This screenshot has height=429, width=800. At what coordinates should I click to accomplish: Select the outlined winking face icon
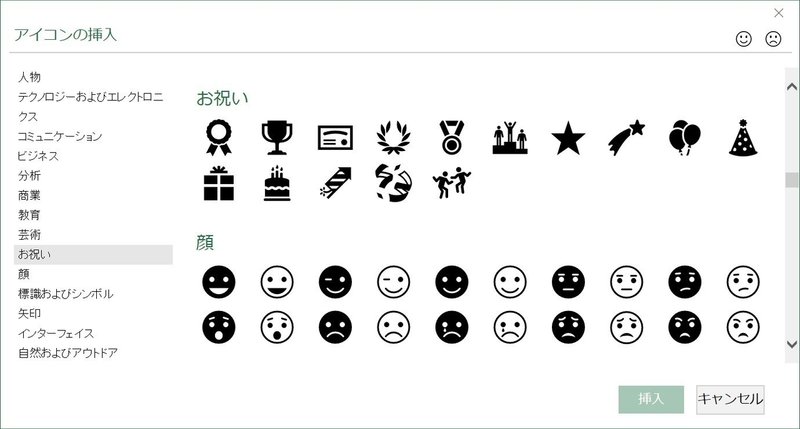(x=393, y=282)
